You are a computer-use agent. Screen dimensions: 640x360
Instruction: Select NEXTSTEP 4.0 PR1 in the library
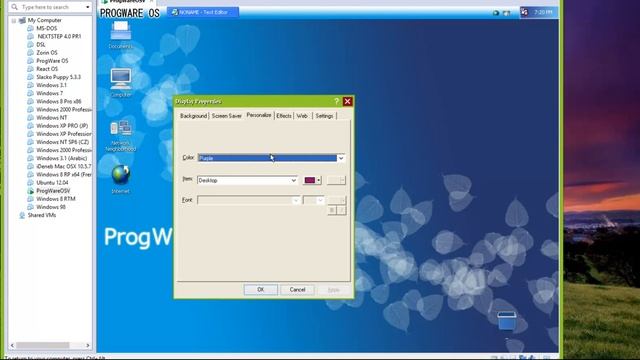59,36
